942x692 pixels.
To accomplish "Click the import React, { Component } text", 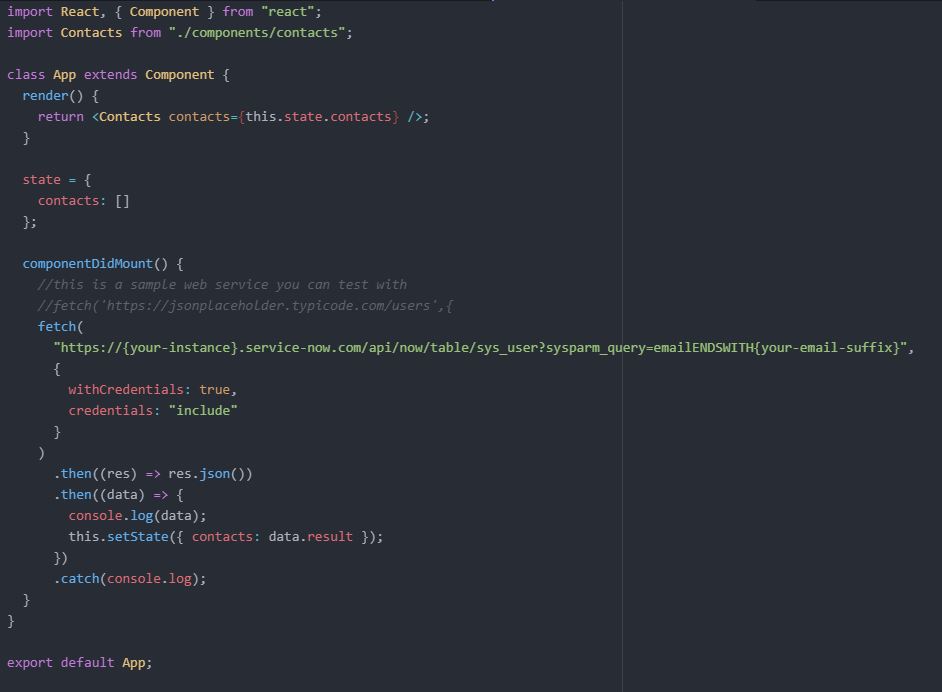I will tap(111, 11).
